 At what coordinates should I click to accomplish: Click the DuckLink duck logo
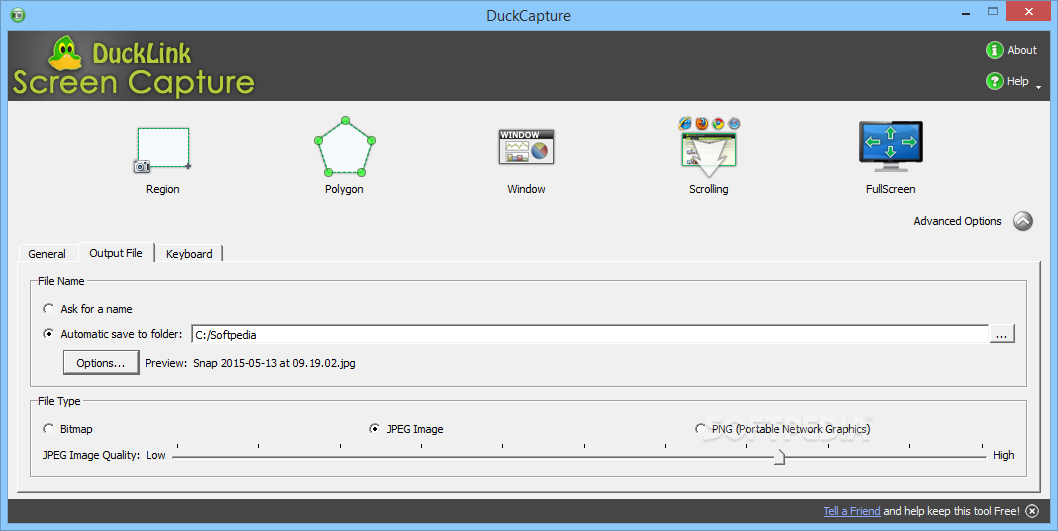[x=65, y=53]
